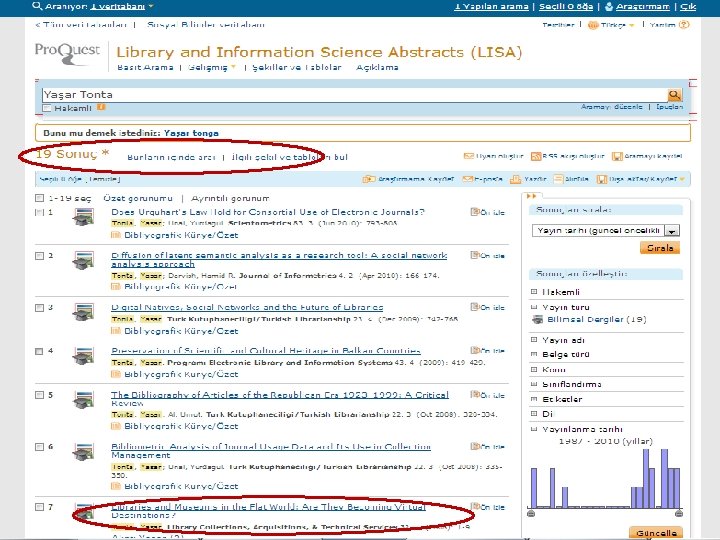Image resolution: width=720 pixels, height=540 pixels.
Task: Click the RSS feed creation icon
Action: (535, 156)
